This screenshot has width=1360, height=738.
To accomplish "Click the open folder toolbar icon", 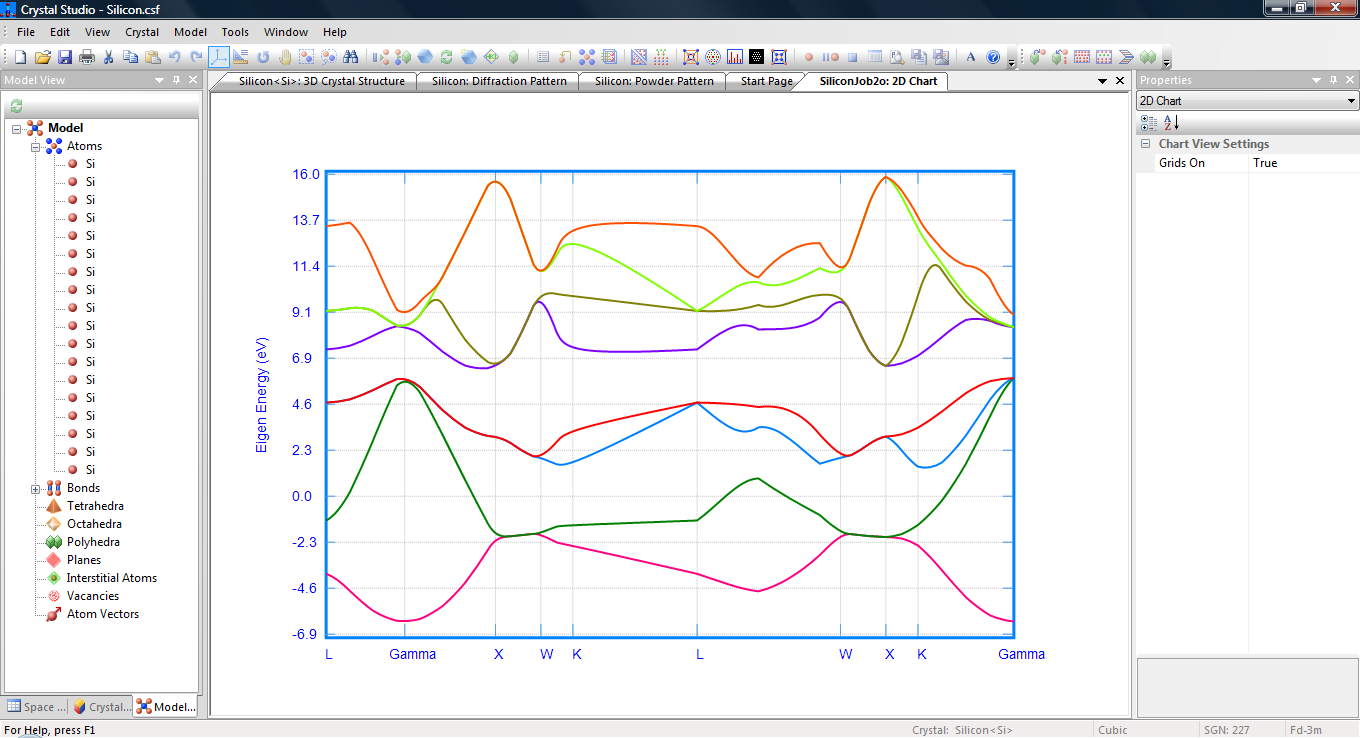I will click(x=43, y=57).
